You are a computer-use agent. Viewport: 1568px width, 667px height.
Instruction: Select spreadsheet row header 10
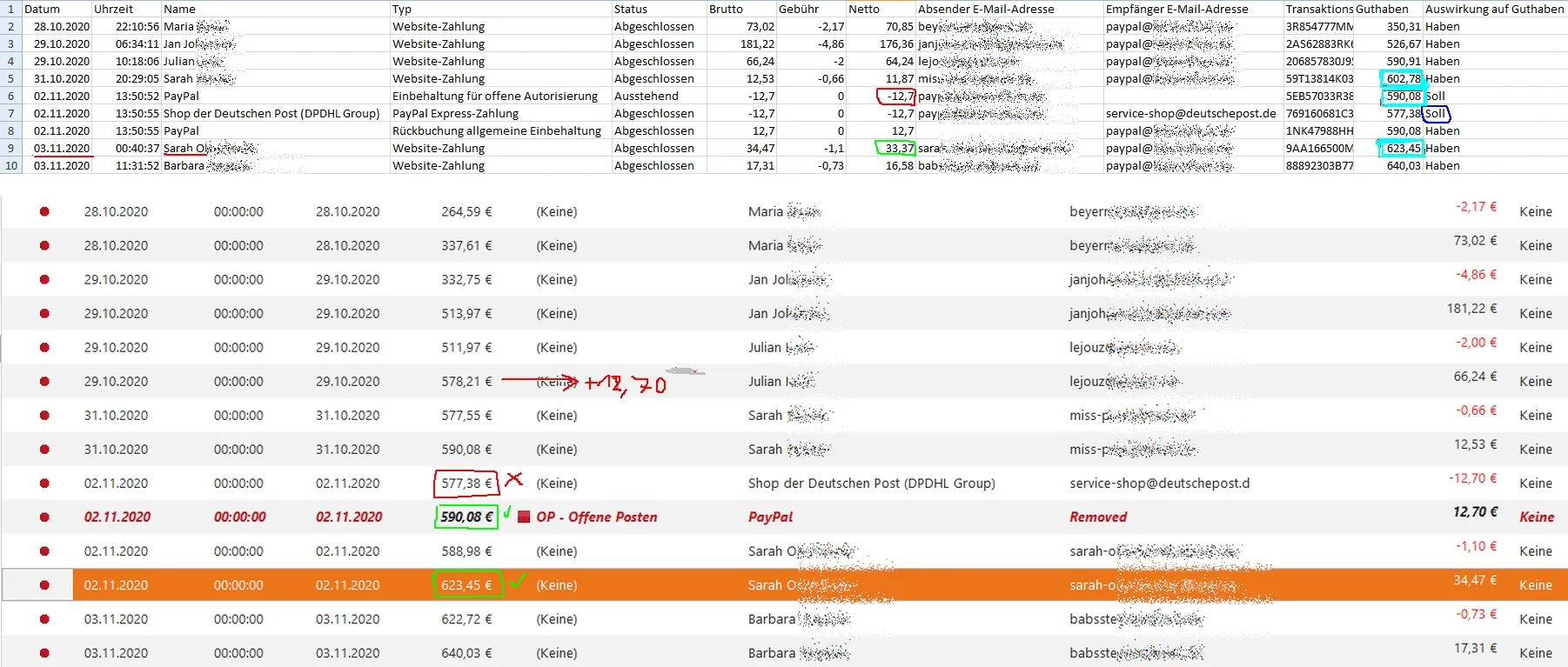(x=11, y=165)
